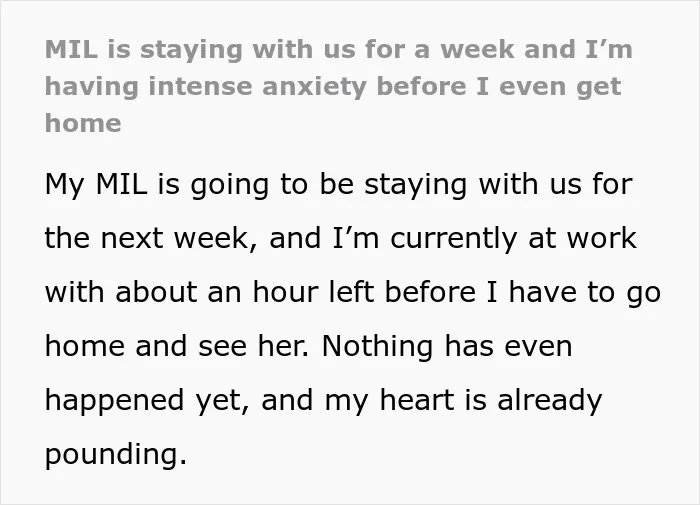Click the word "staying" in the body paragraph
This screenshot has height=505, width=700.
pos(416,185)
